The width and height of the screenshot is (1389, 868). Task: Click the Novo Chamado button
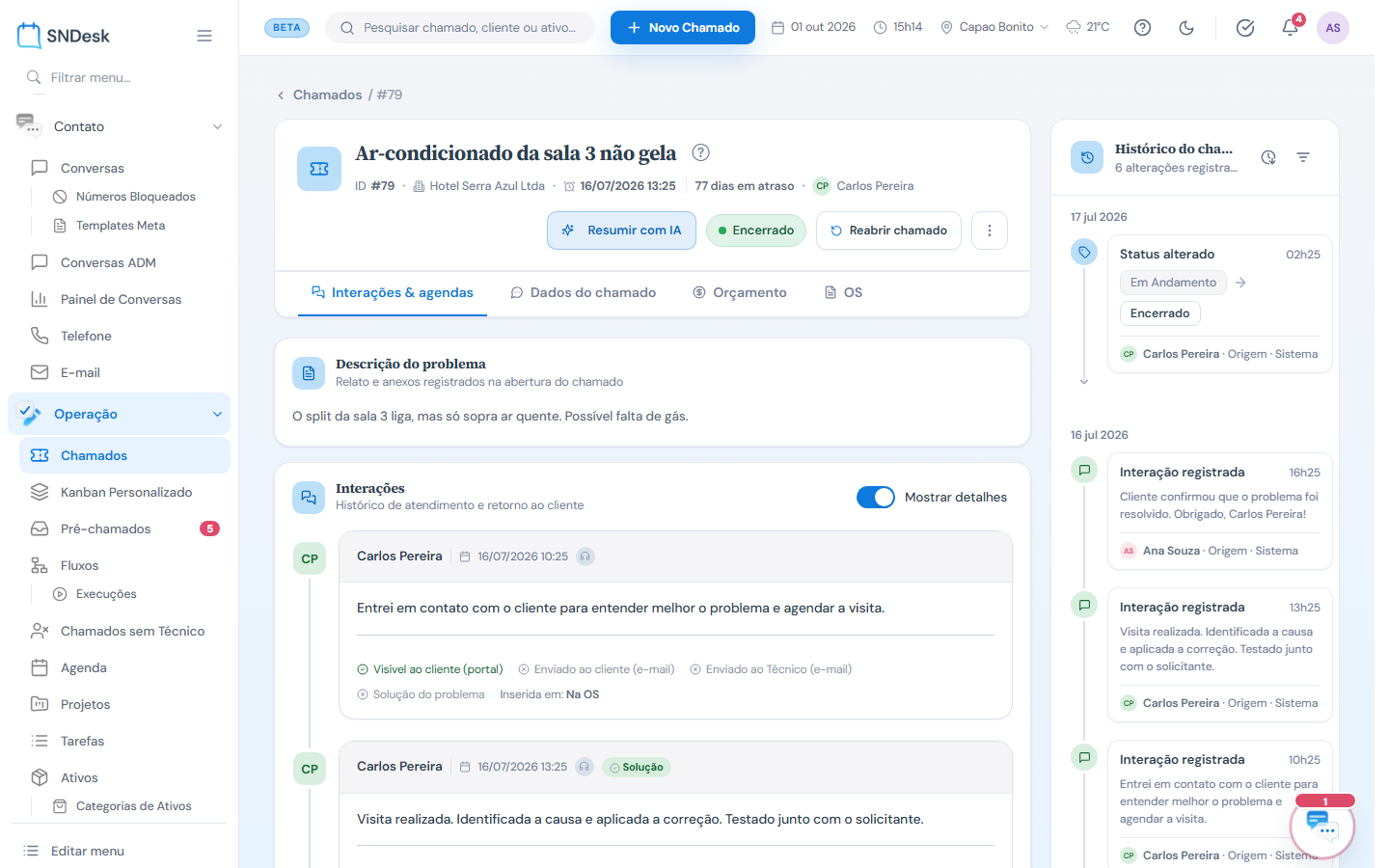pyautogui.click(x=683, y=28)
